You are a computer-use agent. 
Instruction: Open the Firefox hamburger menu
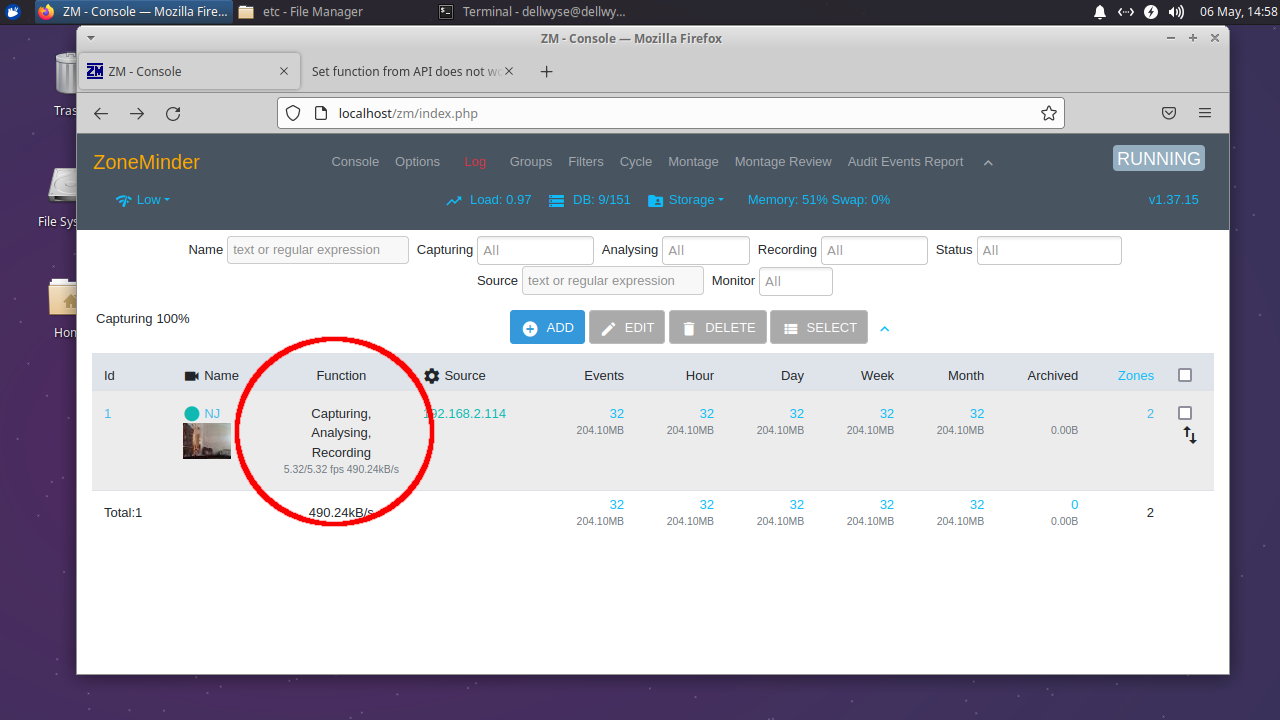(x=1205, y=113)
